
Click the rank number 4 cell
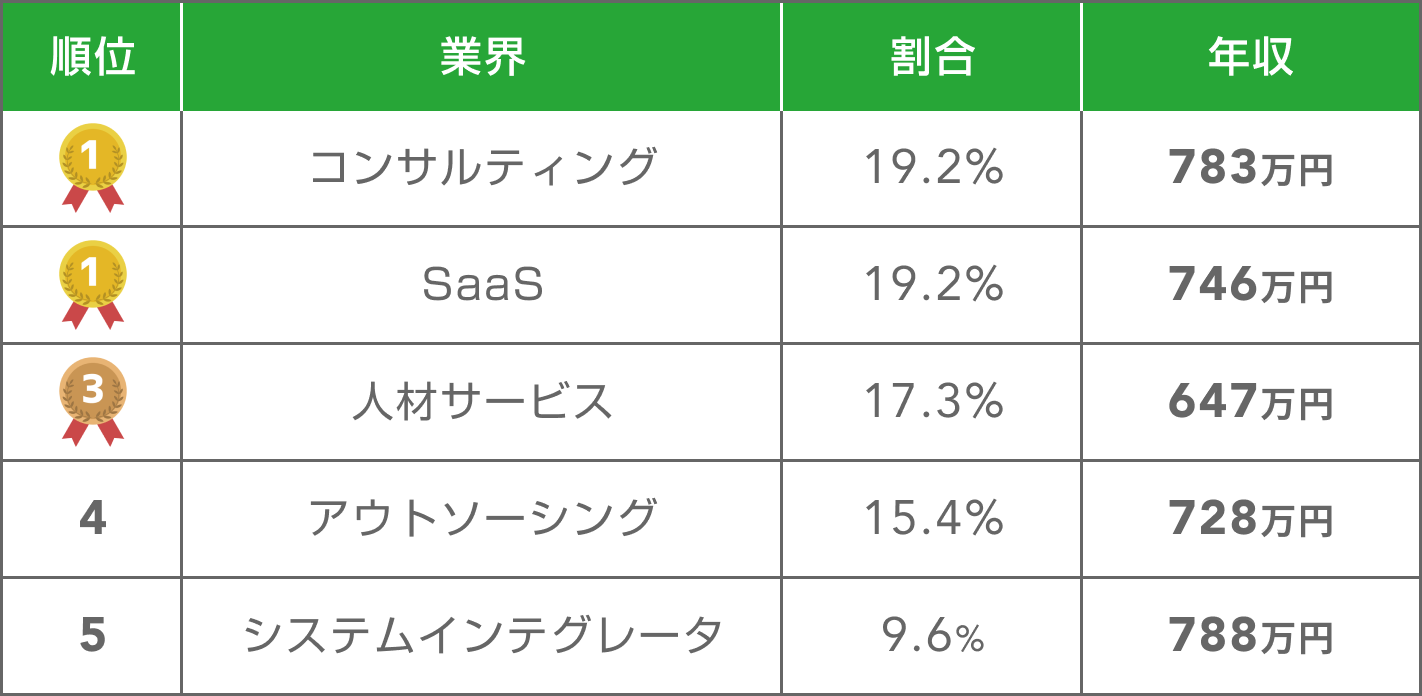(92, 518)
